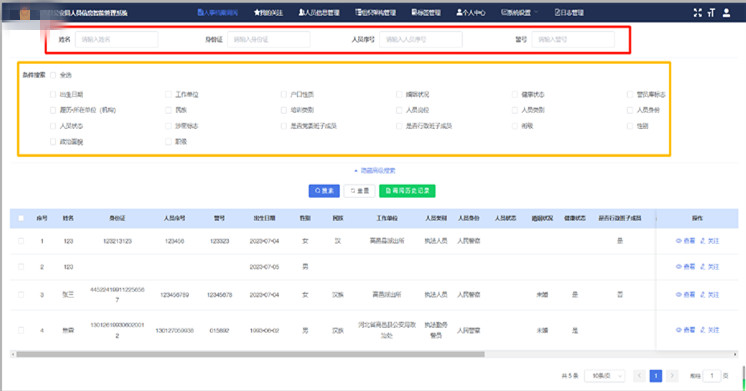This screenshot has height=391, width=746.
Task: Click 查看 view link in row 3 张三
Action: (x=686, y=295)
